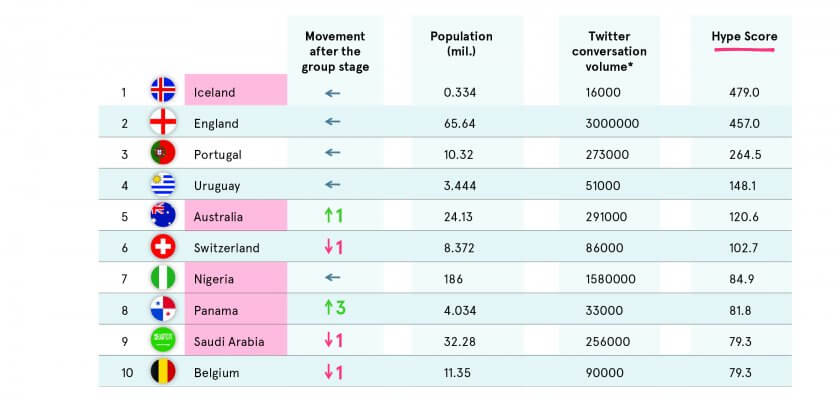Click the Uruguay flag icon
The width and height of the screenshot is (840, 400).
tap(163, 184)
